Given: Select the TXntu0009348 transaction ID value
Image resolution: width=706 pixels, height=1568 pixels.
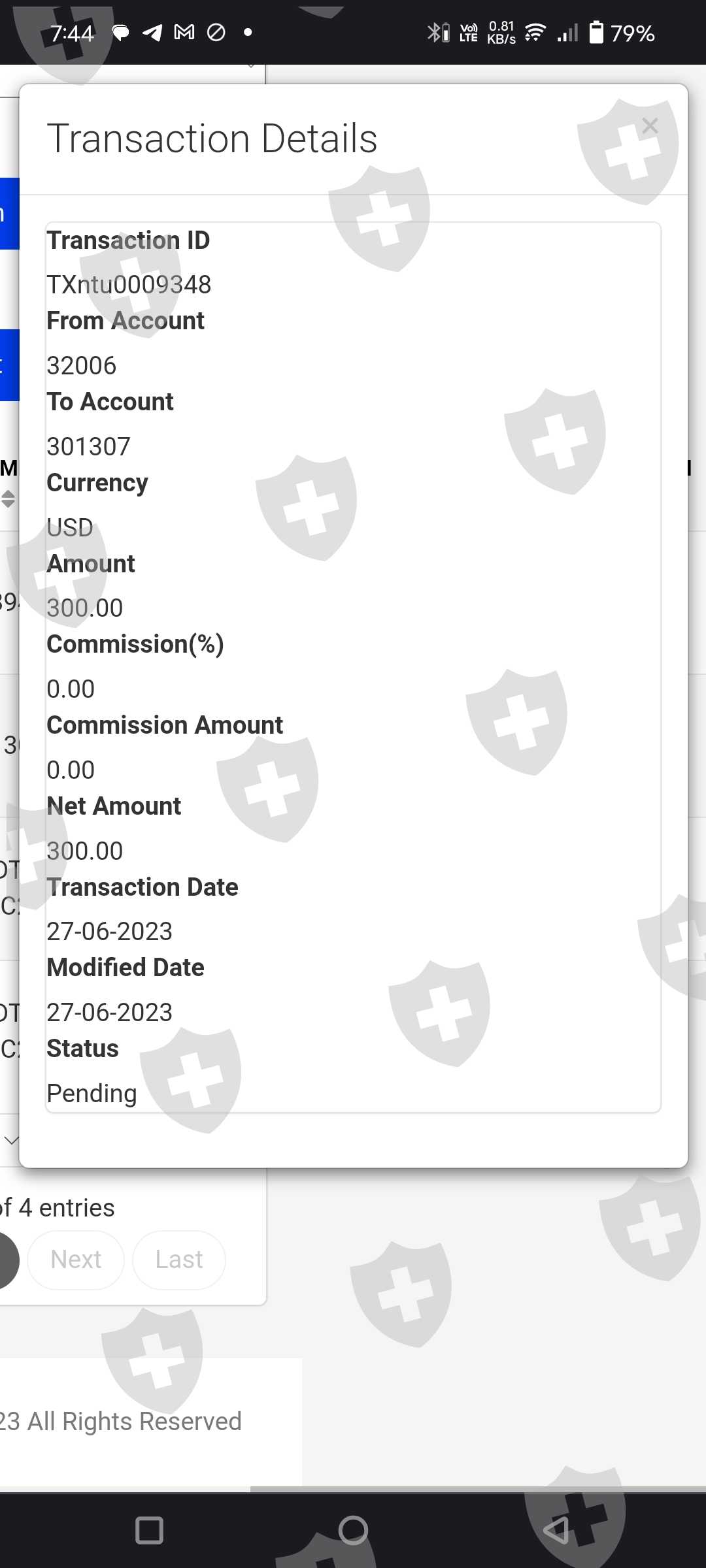Looking at the screenshot, I should tap(129, 285).
